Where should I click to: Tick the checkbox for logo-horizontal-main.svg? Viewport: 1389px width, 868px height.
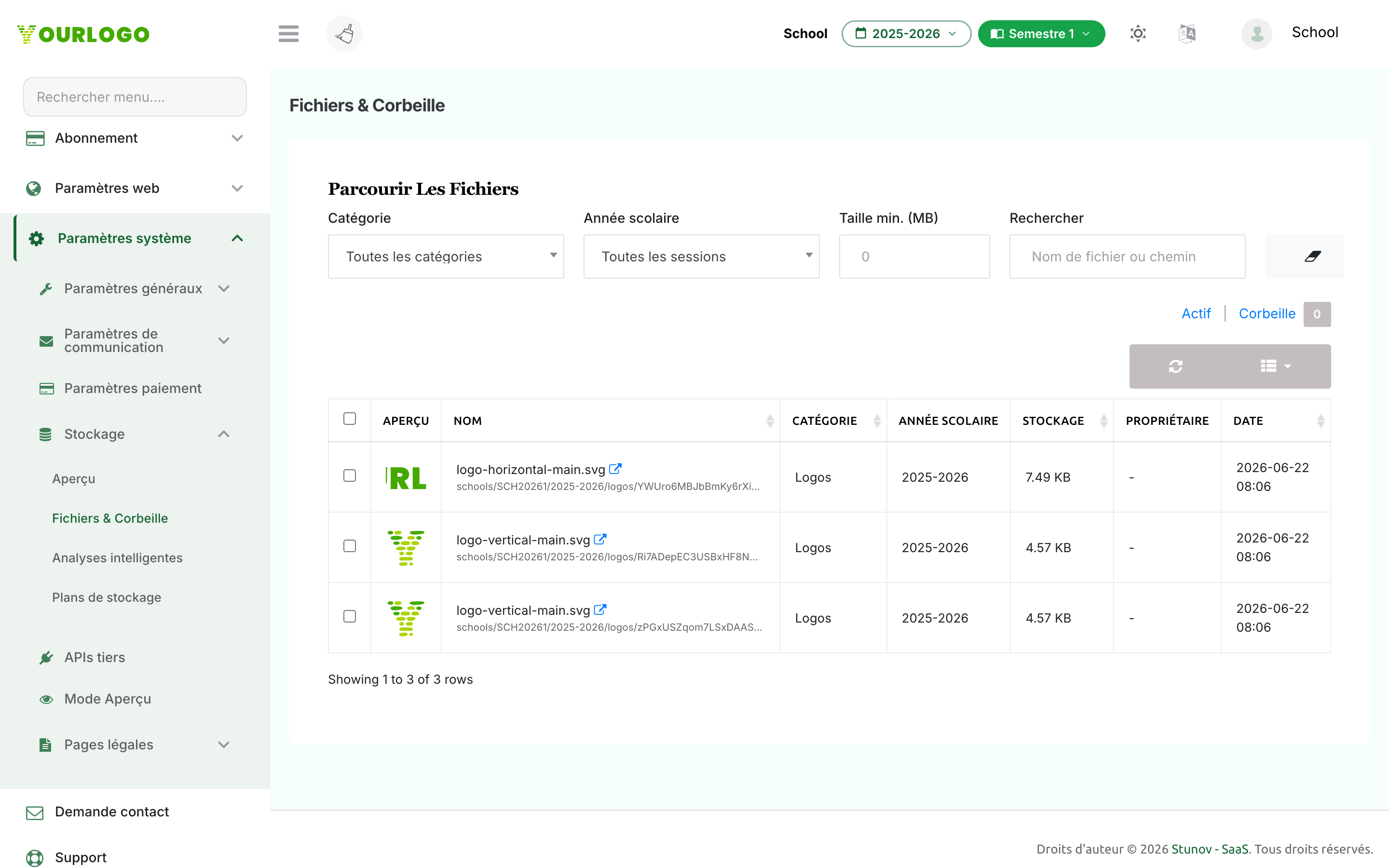tap(350, 475)
